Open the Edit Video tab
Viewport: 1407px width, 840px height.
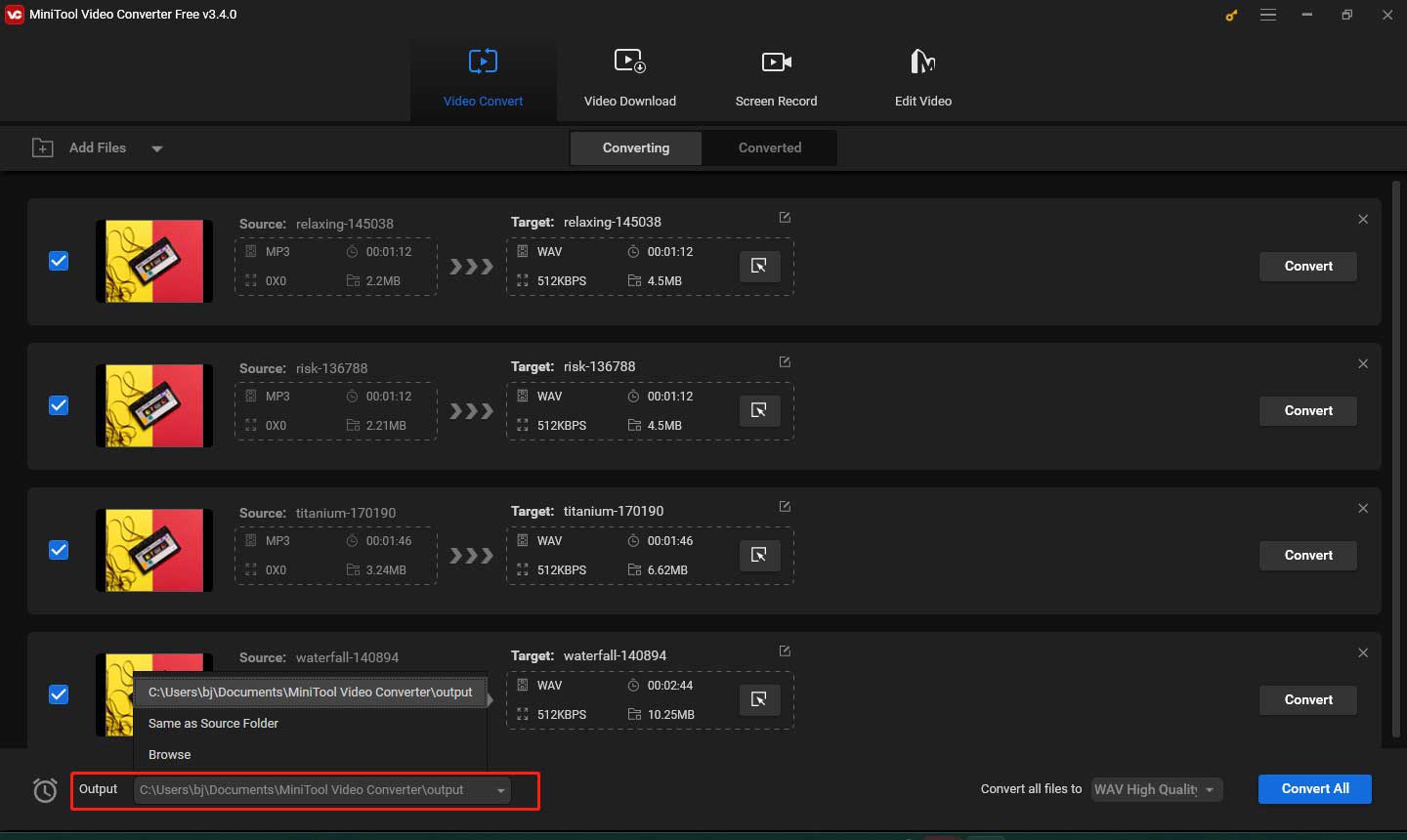point(922,80)
